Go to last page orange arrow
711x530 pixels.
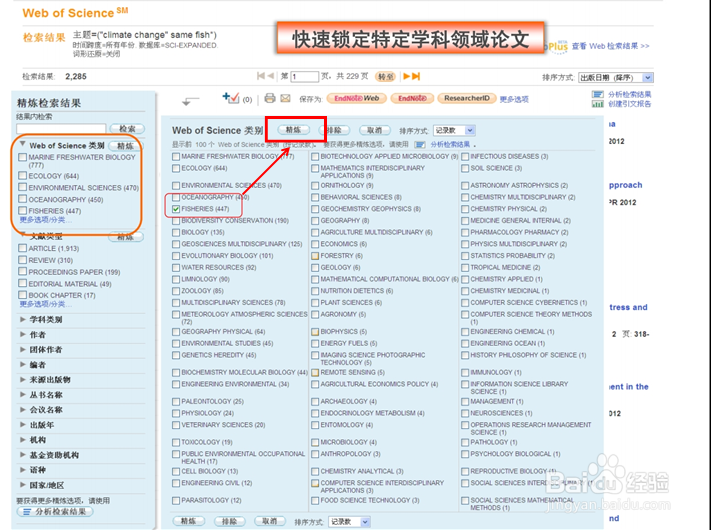pos(416,76)
